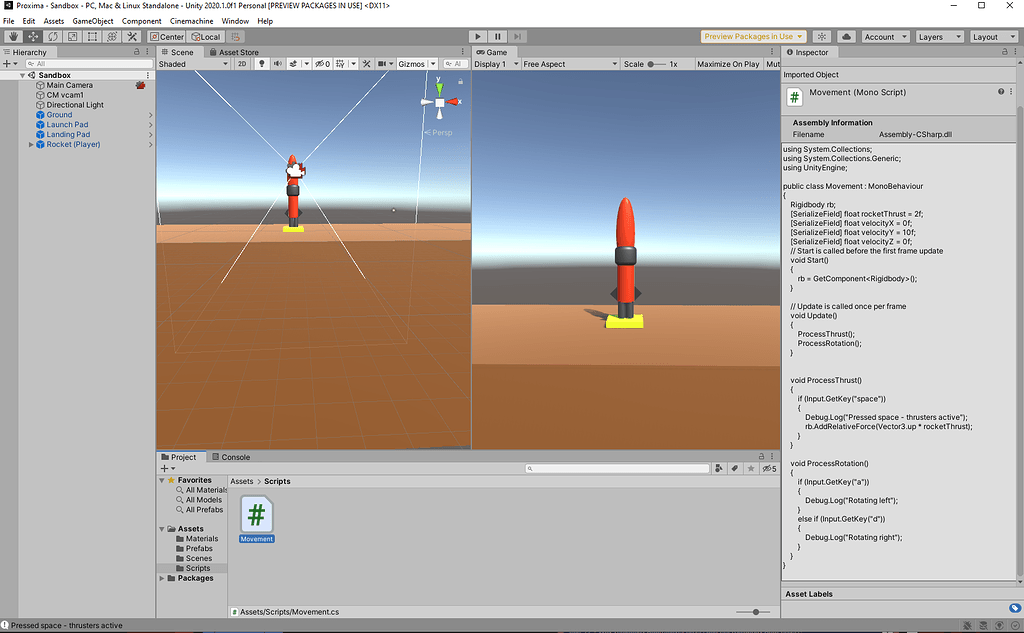Open cloud services with the cloud icon

pyautogui.click(x=846, y=37)
